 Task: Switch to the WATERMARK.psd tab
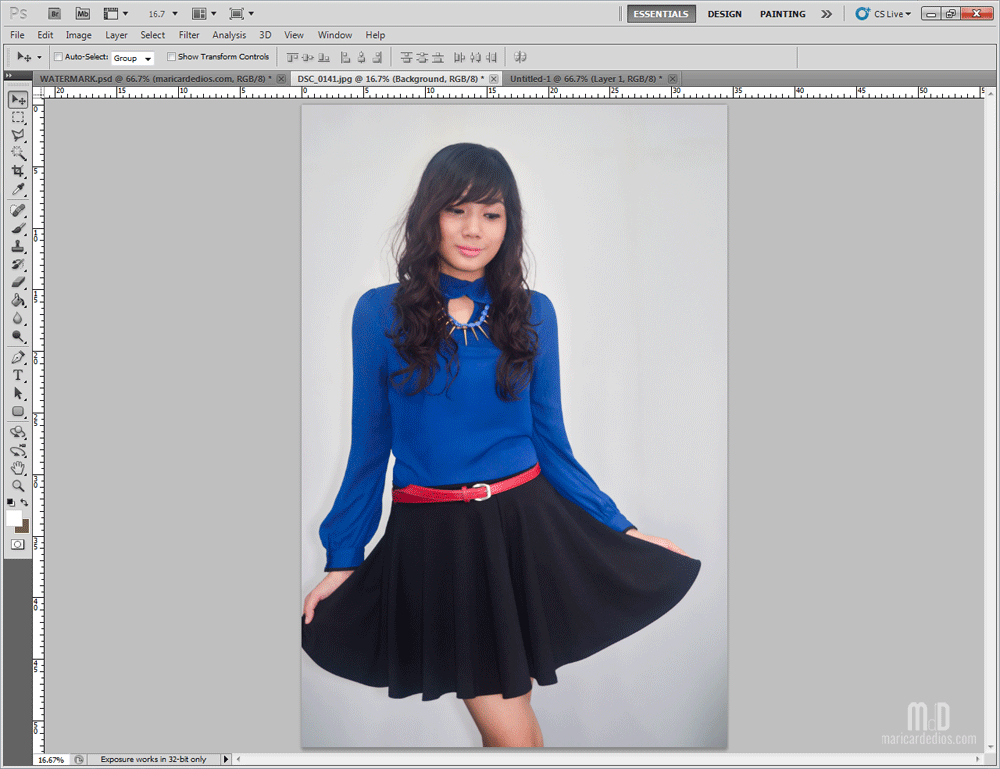click(156, 78)
